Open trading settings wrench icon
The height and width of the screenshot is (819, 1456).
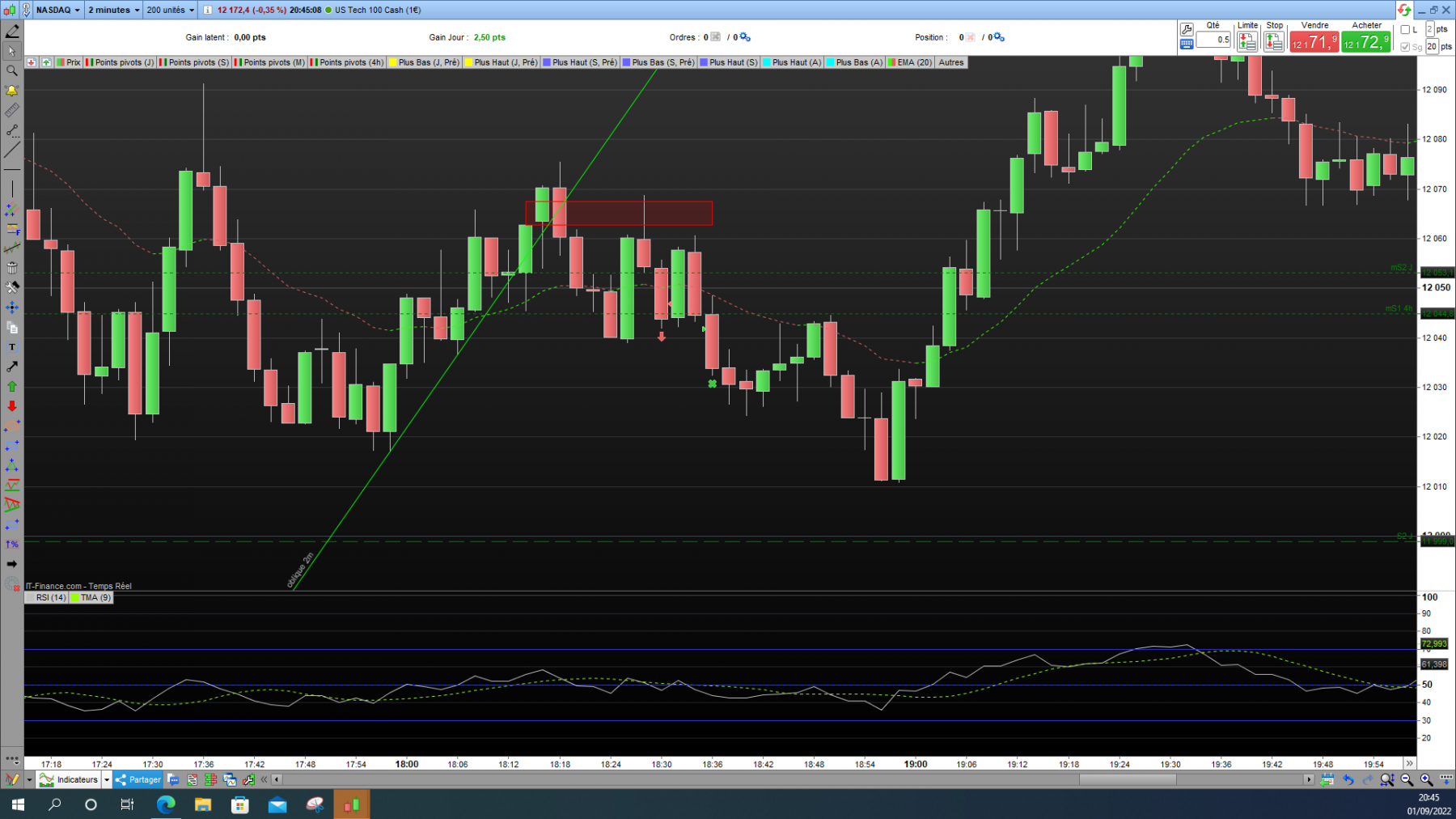(1187, 29)
